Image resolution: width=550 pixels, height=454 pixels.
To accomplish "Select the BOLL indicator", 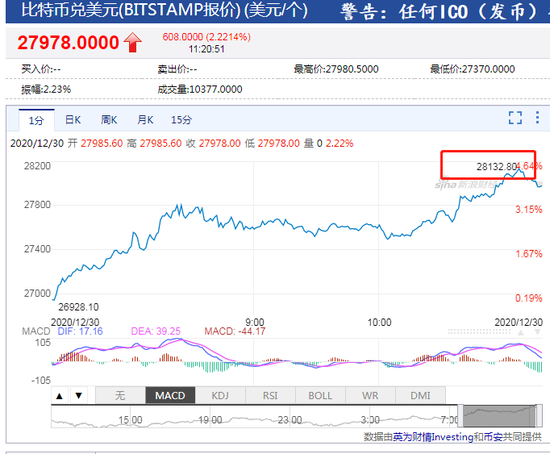I will pyautogui.click(x=320, y=396).
